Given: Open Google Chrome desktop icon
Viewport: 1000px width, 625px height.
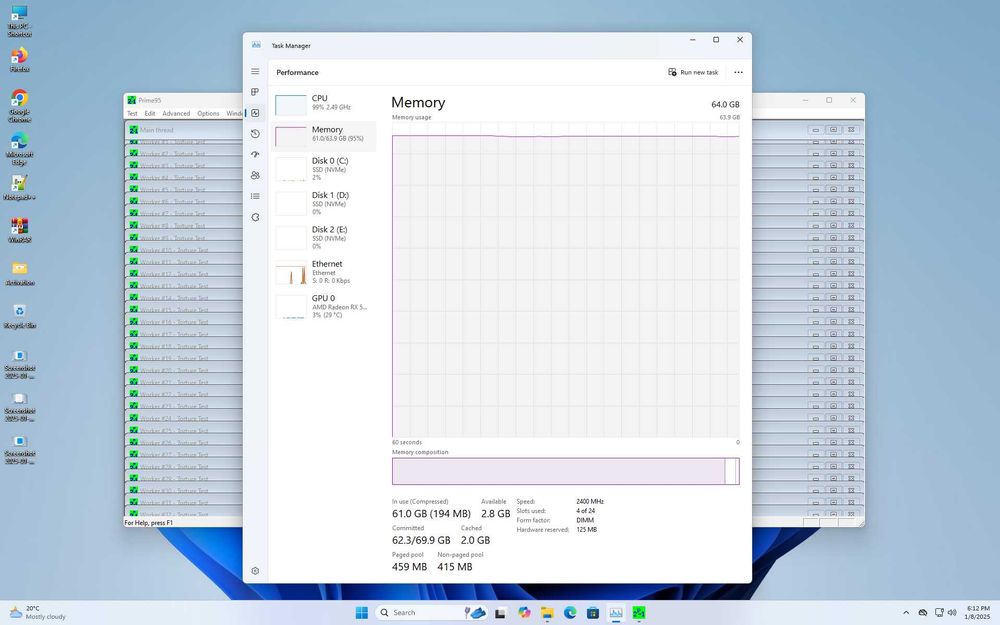Looking at the screenshot, I should point(19,105).
